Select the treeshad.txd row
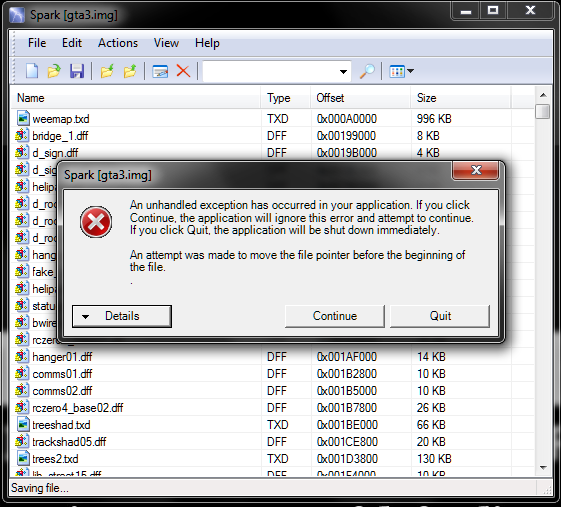 coord(273,425)
